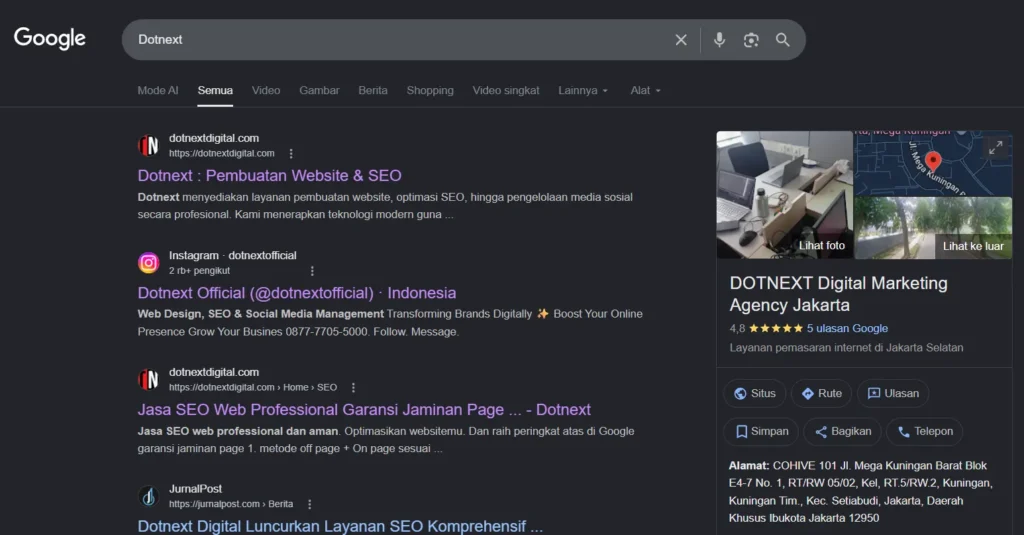Open Dotnext Official Instagram result link
This screenshot has height=535, width=1024.
point(296,293)
